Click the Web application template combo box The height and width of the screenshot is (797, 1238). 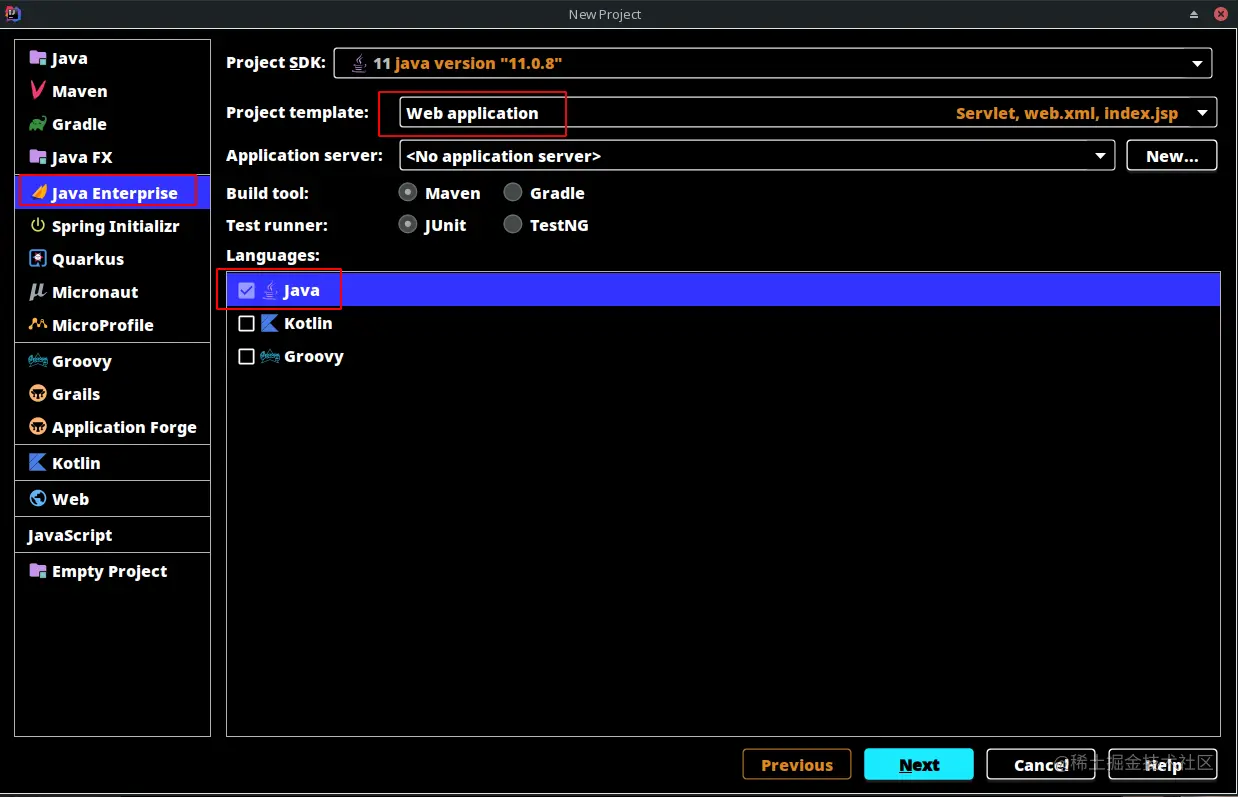click(808, 112)
